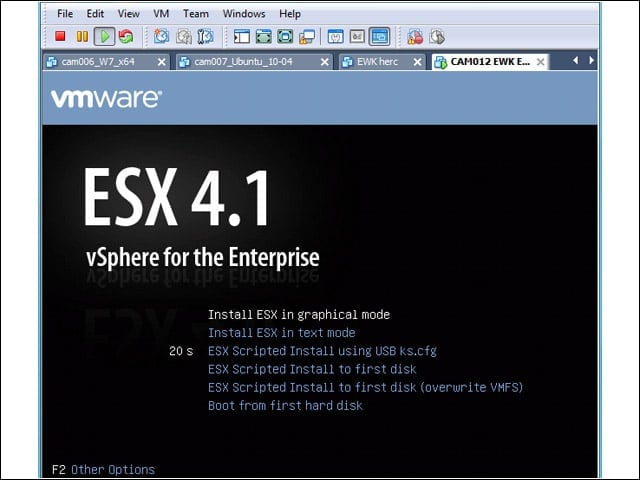The width and height of the screenshot is (640, 480).
Task: Revert to snapshot using grayed clock icon
Action: pos(184,36)
